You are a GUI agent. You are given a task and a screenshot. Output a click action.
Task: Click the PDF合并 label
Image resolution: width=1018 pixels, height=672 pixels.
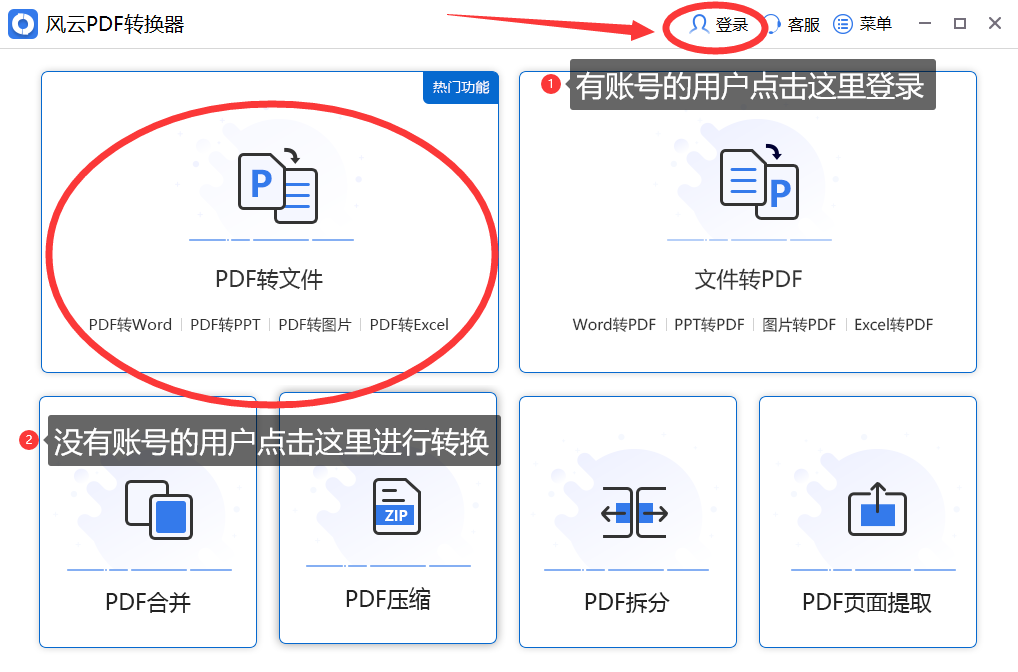coord(148,603)
